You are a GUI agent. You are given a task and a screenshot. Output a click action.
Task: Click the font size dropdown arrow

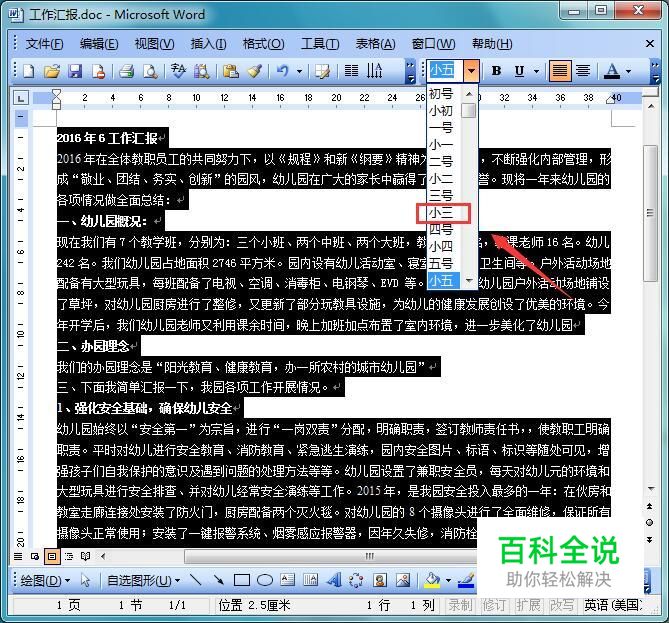pos(471,70)
